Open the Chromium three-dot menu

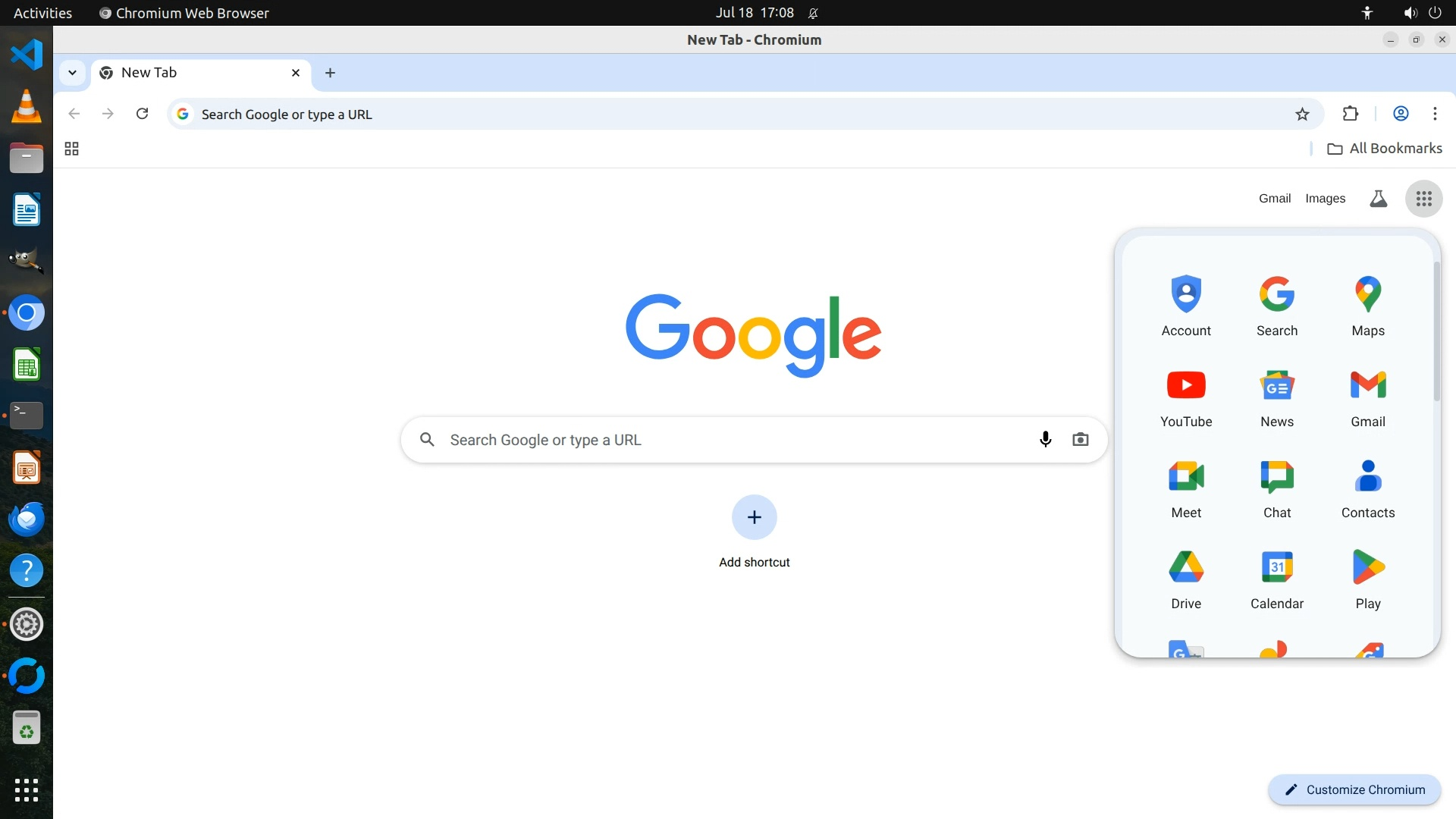pos(1435,114)
